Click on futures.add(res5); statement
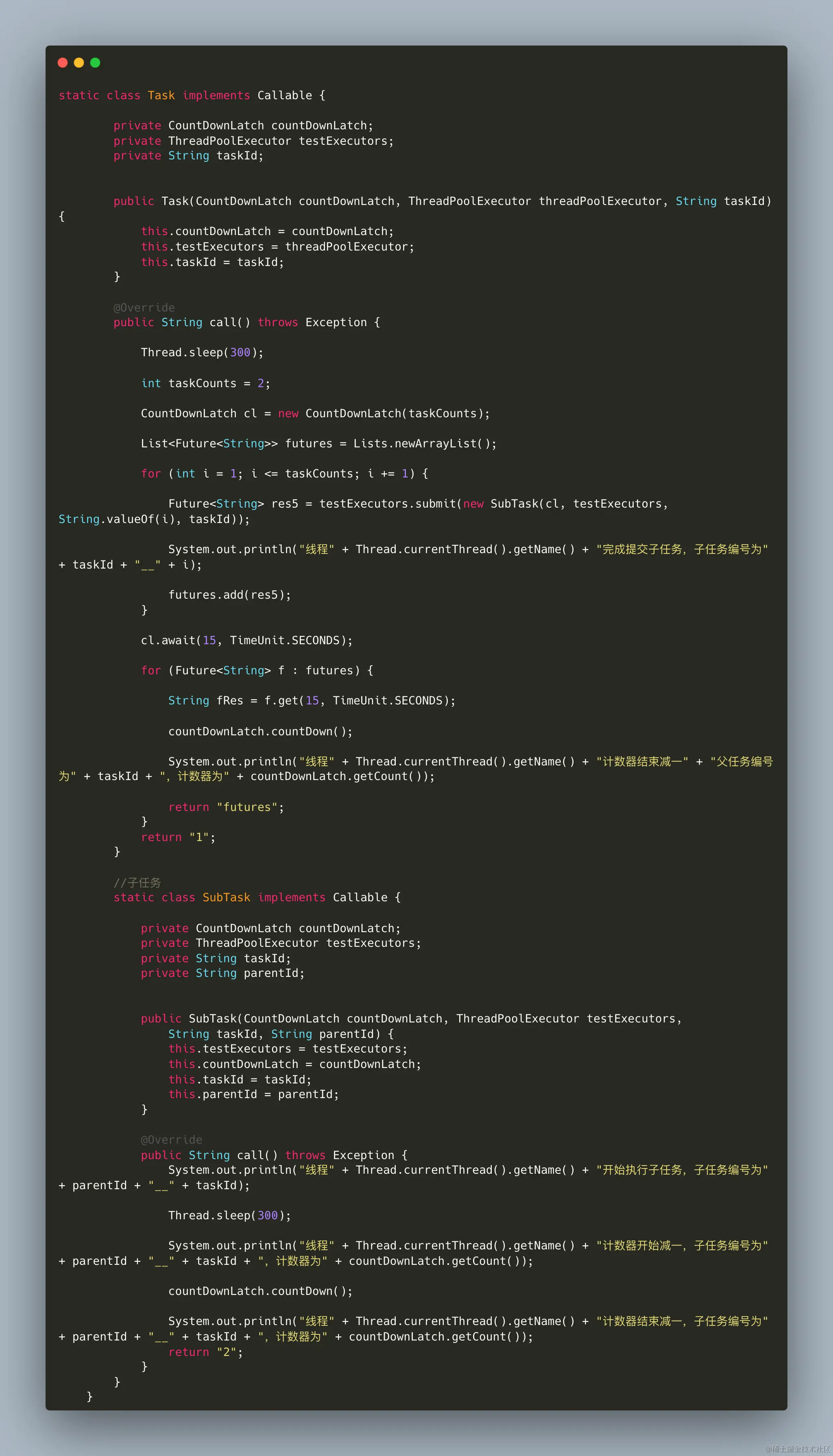This screenshot has width=833, height=1456. pyautogui.click(x=229, y=595)
